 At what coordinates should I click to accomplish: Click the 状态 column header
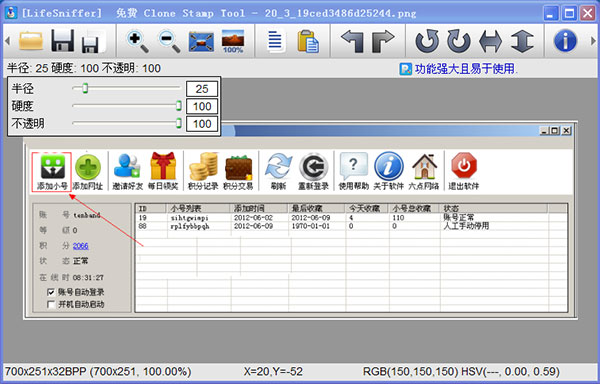[x=494, y=208]
